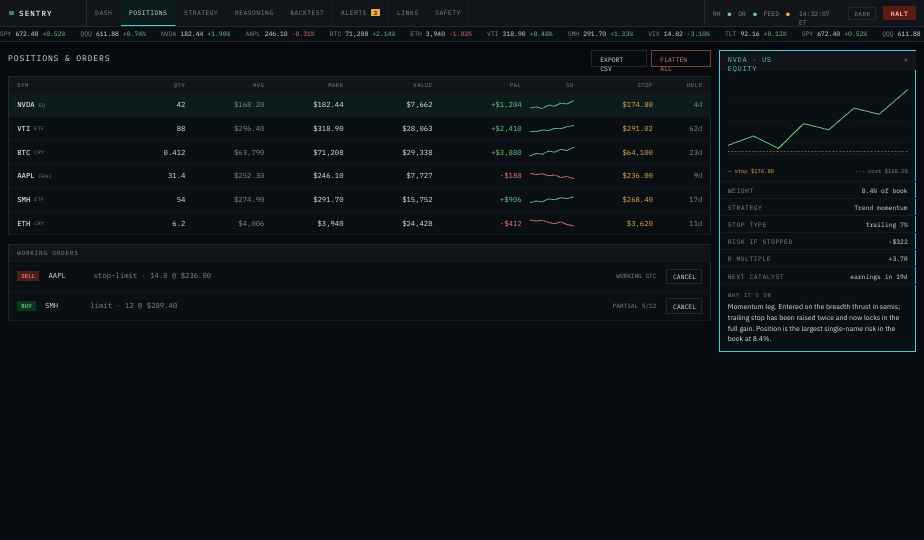
Task: Click the ETH mark price $3,940
Action: (330, 223)
